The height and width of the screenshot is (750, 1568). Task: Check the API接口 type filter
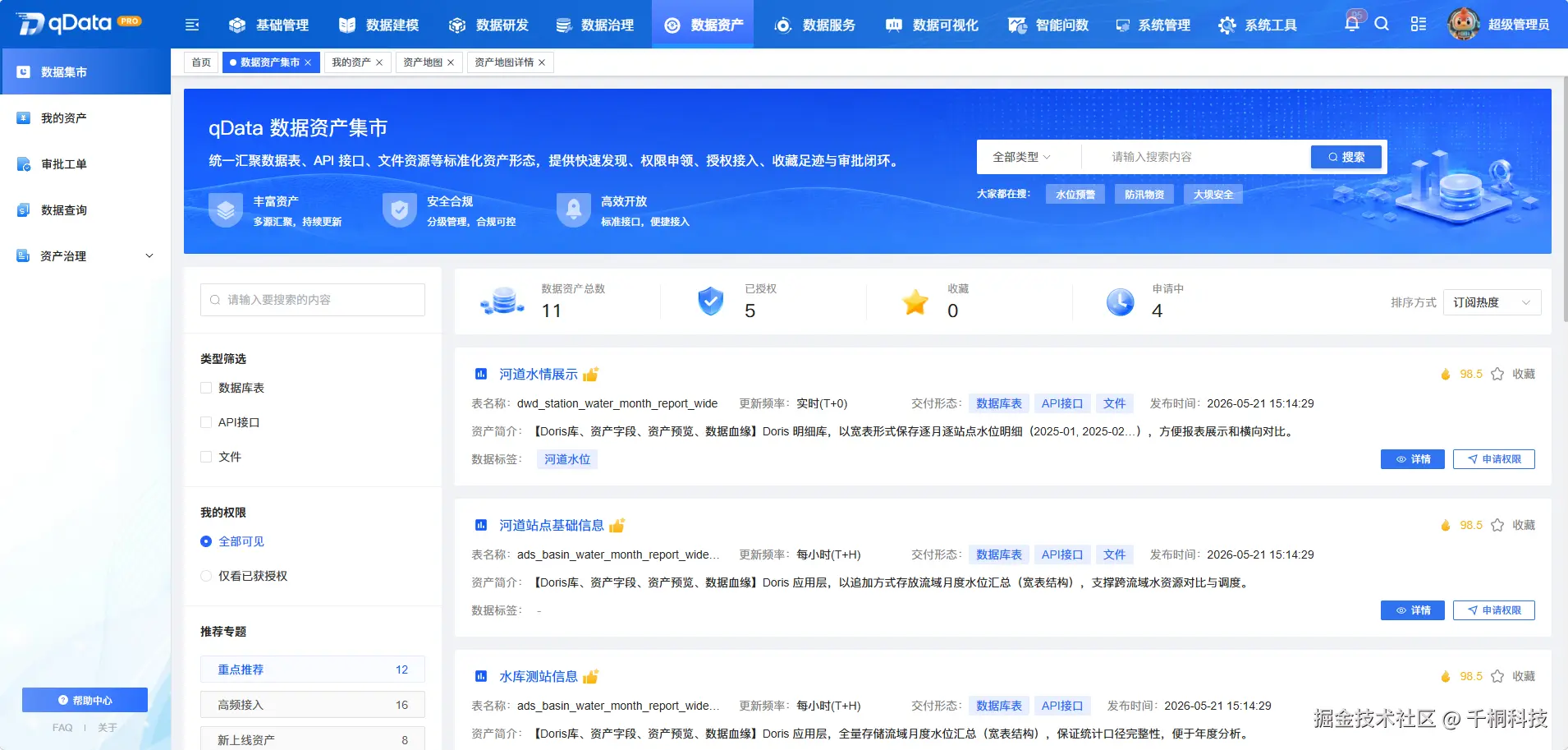(x=206, y=422)
